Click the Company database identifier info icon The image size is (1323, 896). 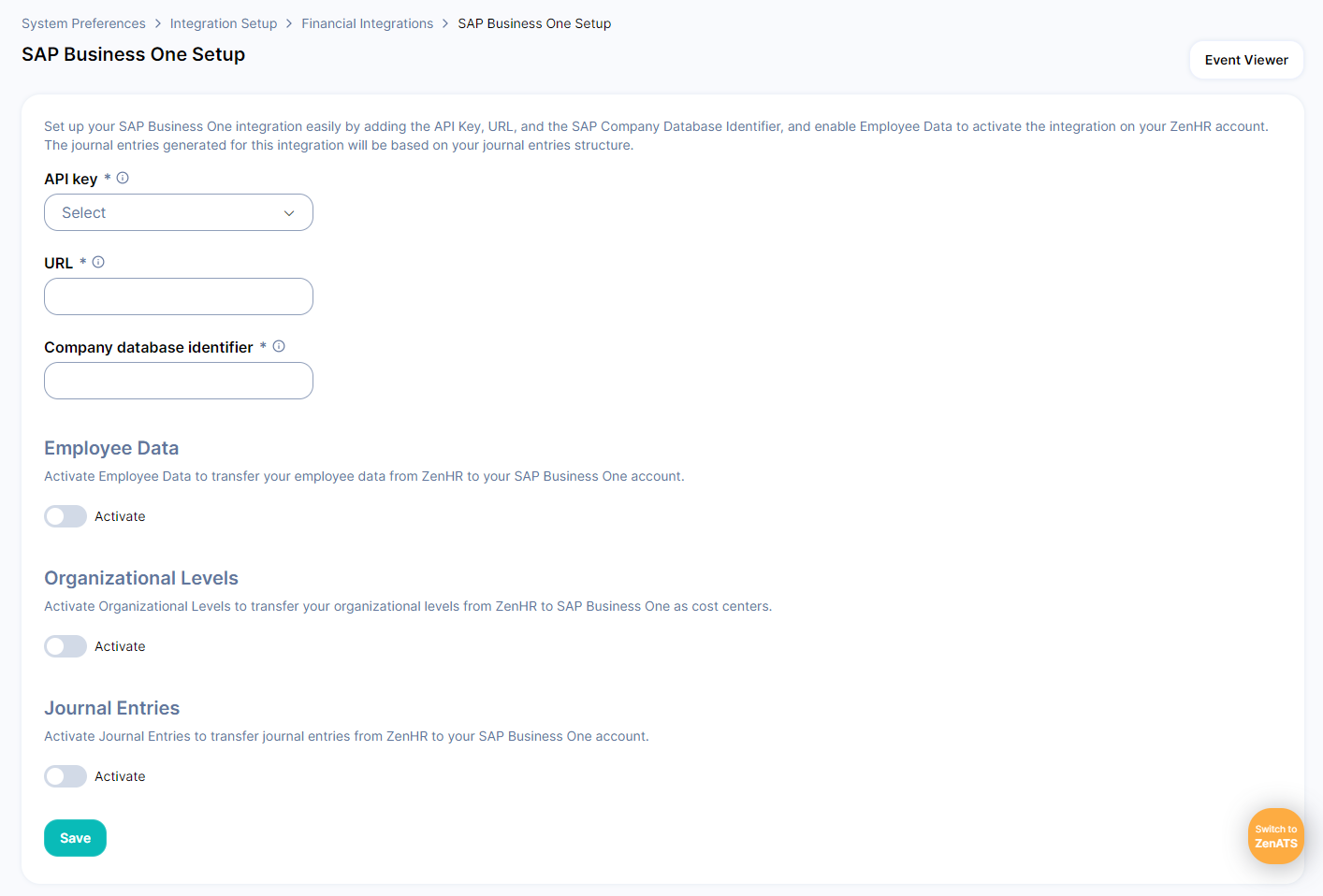279,346
